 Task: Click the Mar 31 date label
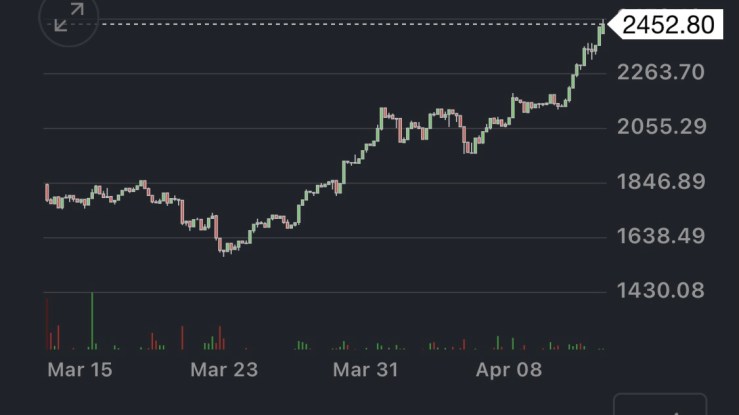click(x=365, y=370)
